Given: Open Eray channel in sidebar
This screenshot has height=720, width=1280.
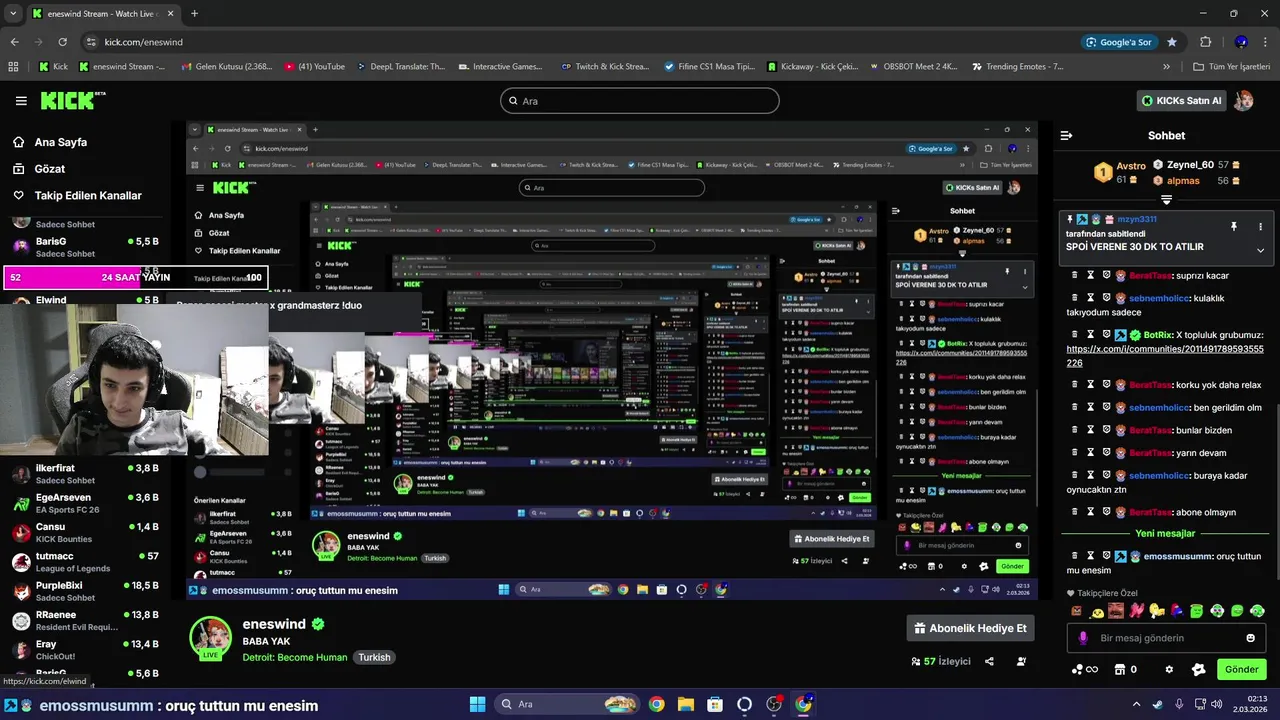Looking at the screenshot, I should click(x=85, y=650).
